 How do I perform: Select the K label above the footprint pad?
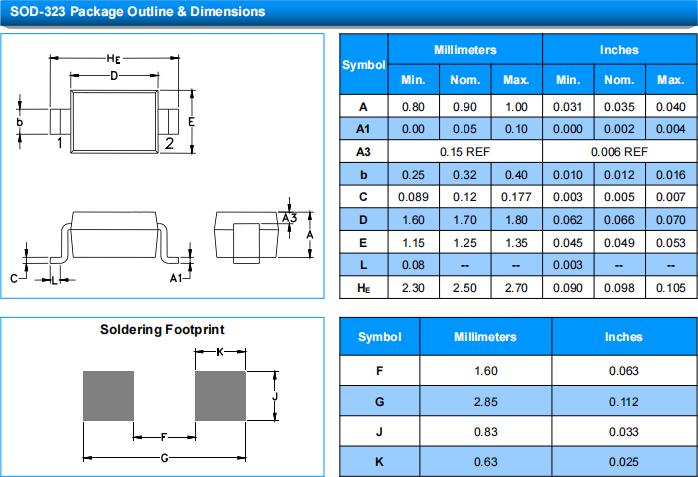click(x=220, y=352)
